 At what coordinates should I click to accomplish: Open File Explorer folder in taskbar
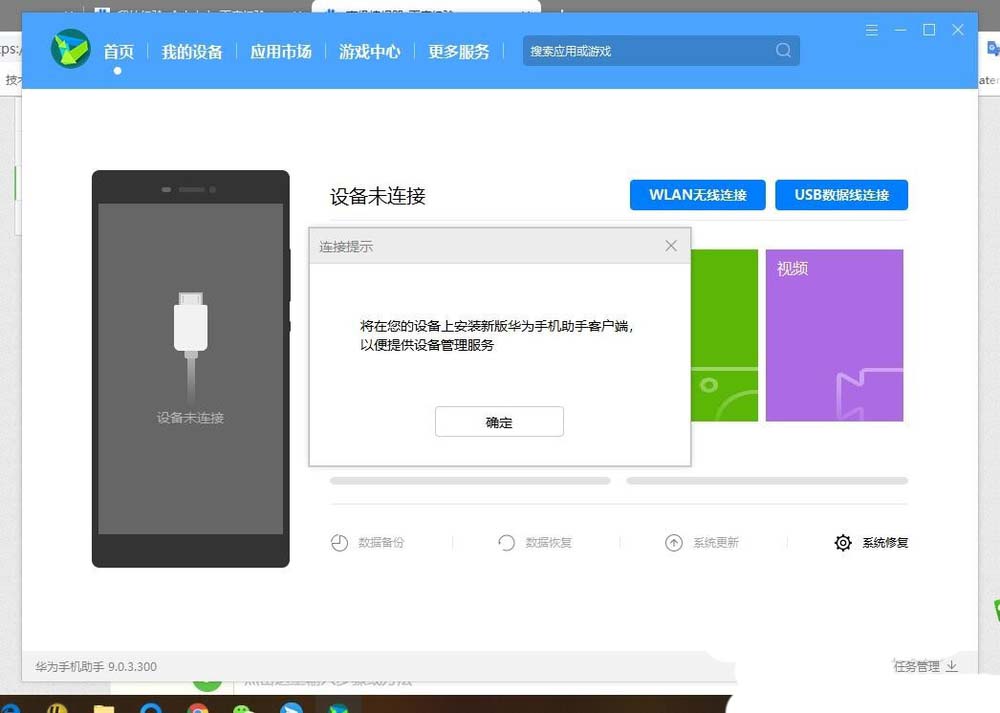[104, 708]
